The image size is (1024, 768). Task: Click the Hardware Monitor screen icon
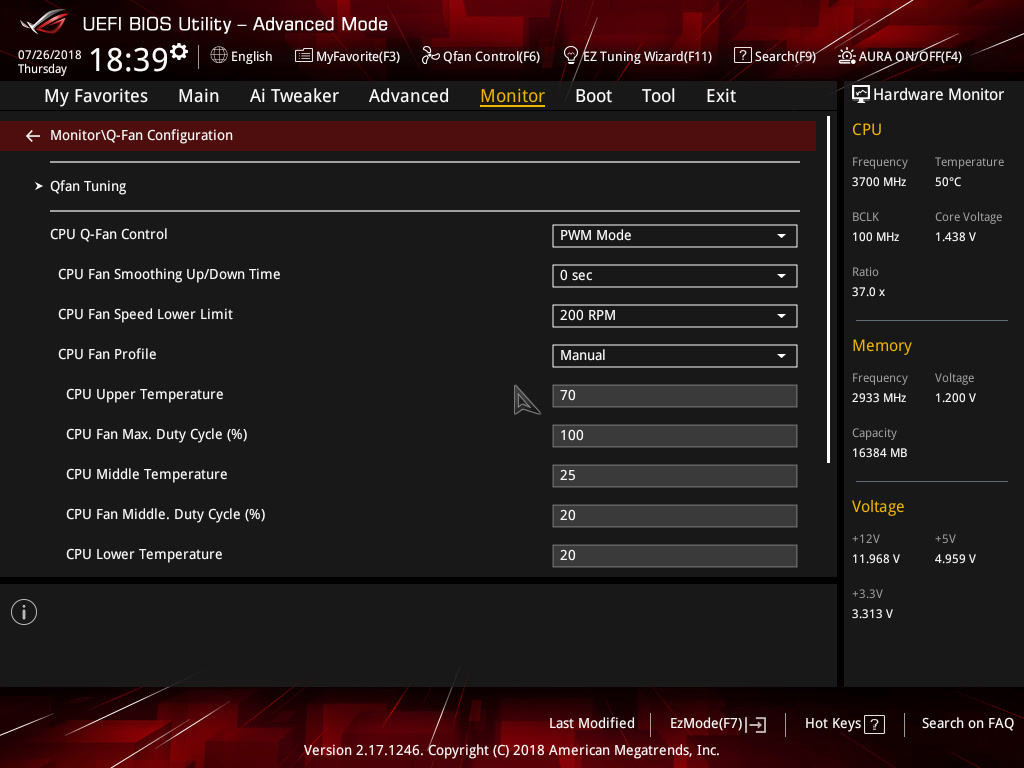(x=861, y=95)
